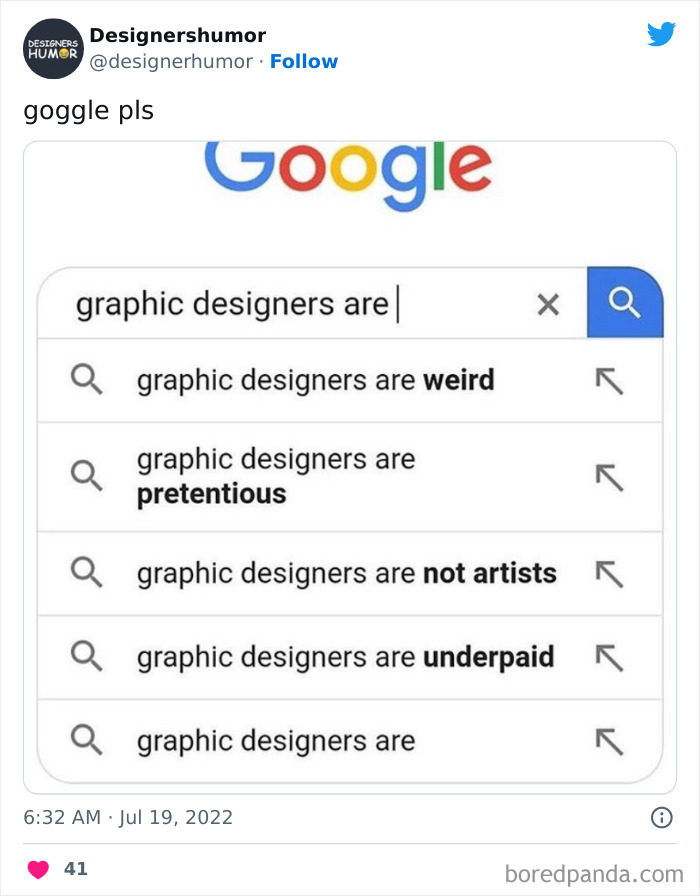Select the 'graphic designers are underpaid' suggestion
The image size is (700, 896).
point(347,657)
